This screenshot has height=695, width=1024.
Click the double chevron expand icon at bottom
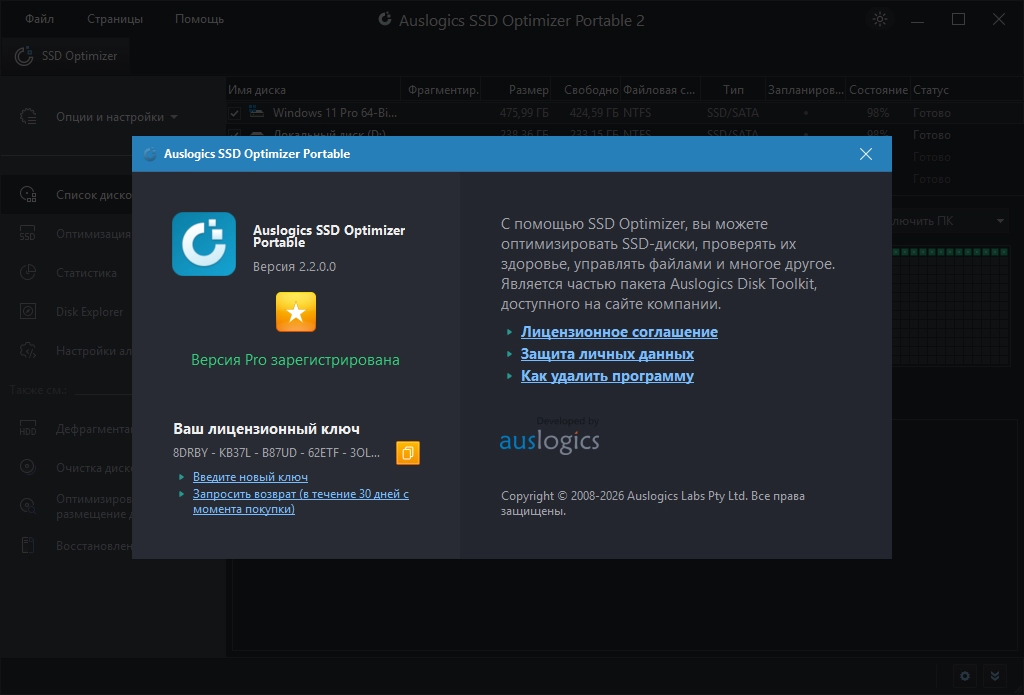[995, 676]
